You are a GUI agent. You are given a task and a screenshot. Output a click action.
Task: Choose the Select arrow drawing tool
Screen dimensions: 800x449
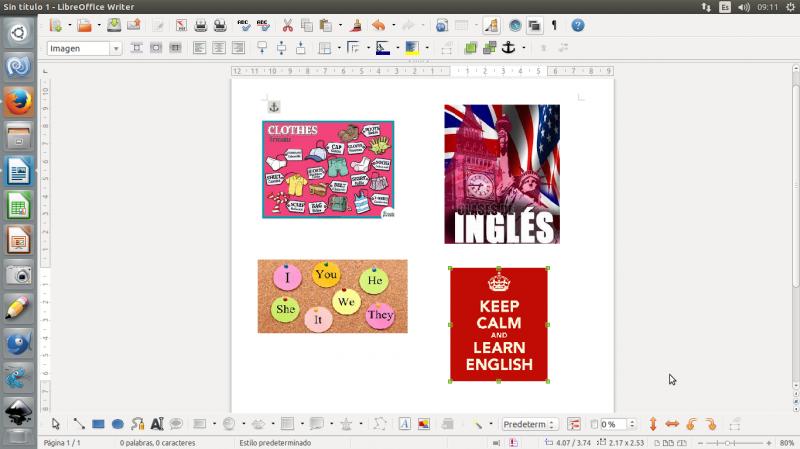pos(56,424)
